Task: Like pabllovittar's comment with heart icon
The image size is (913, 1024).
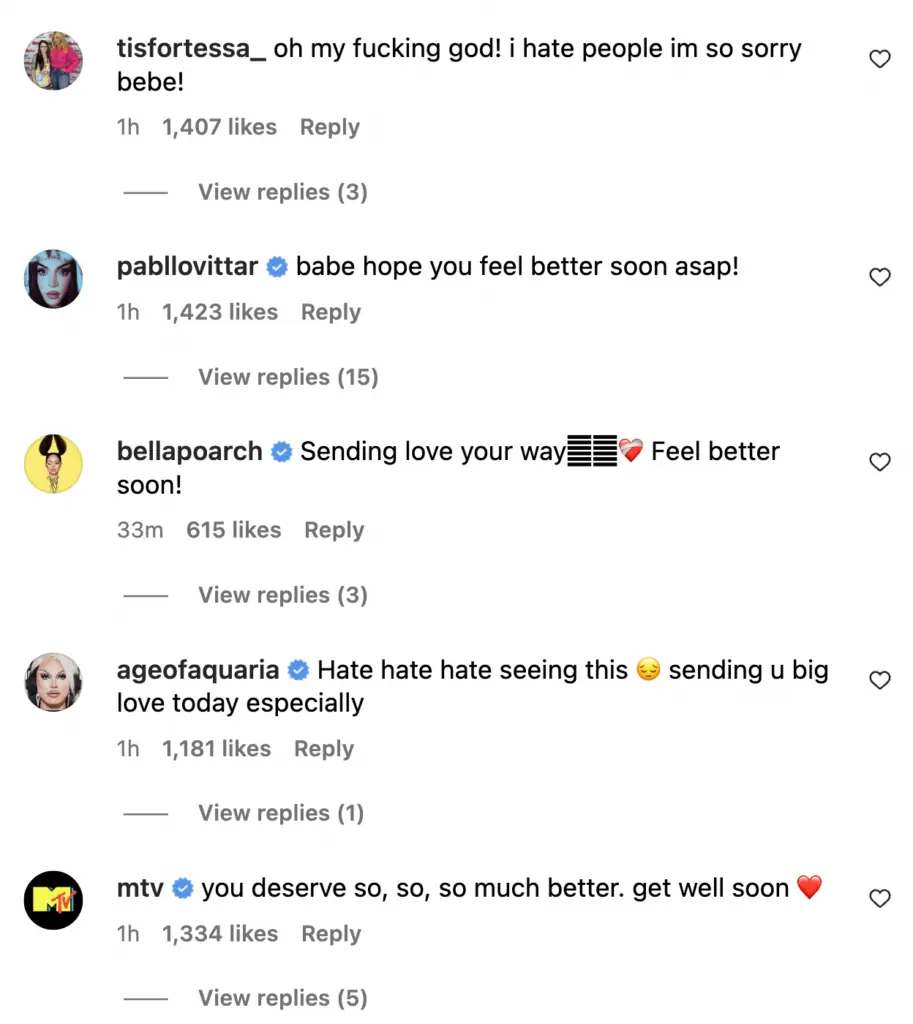Action: coord(880,277)
